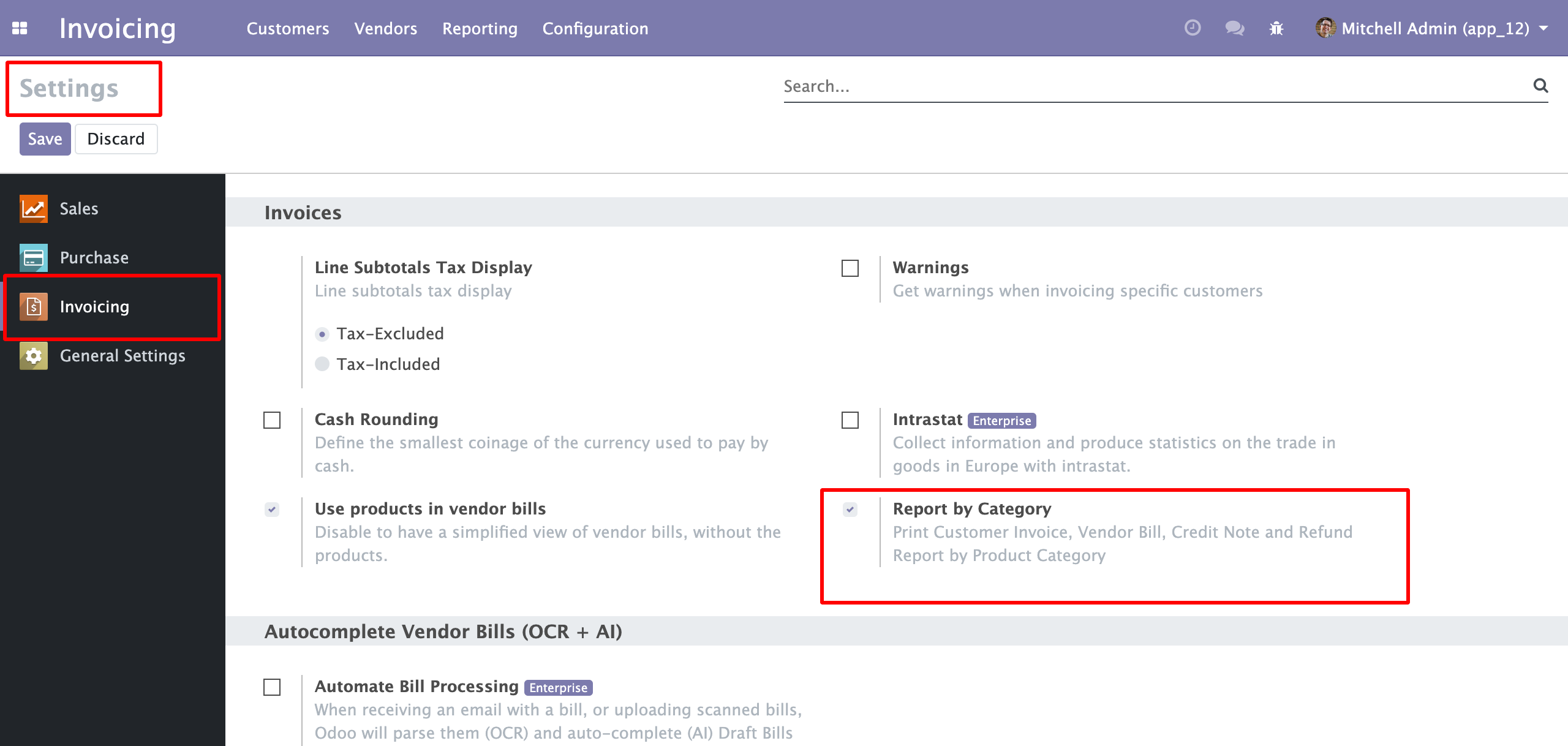This screenshot has height=746, width=1568.
Task: Open the Sales settings sidebar icon
Action: pyautogui.click(x=34, y=209)
